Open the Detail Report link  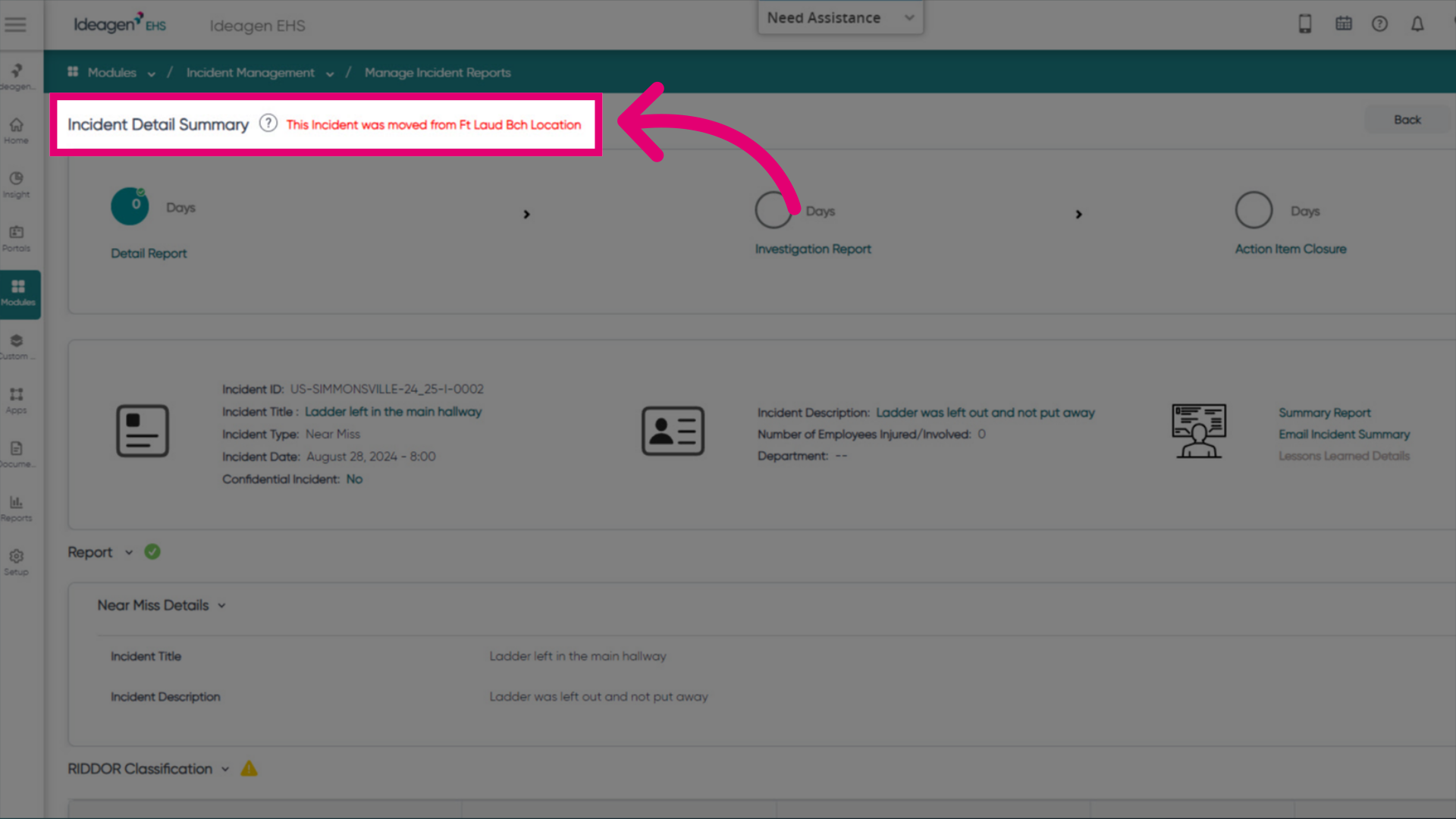coord(149,253)
